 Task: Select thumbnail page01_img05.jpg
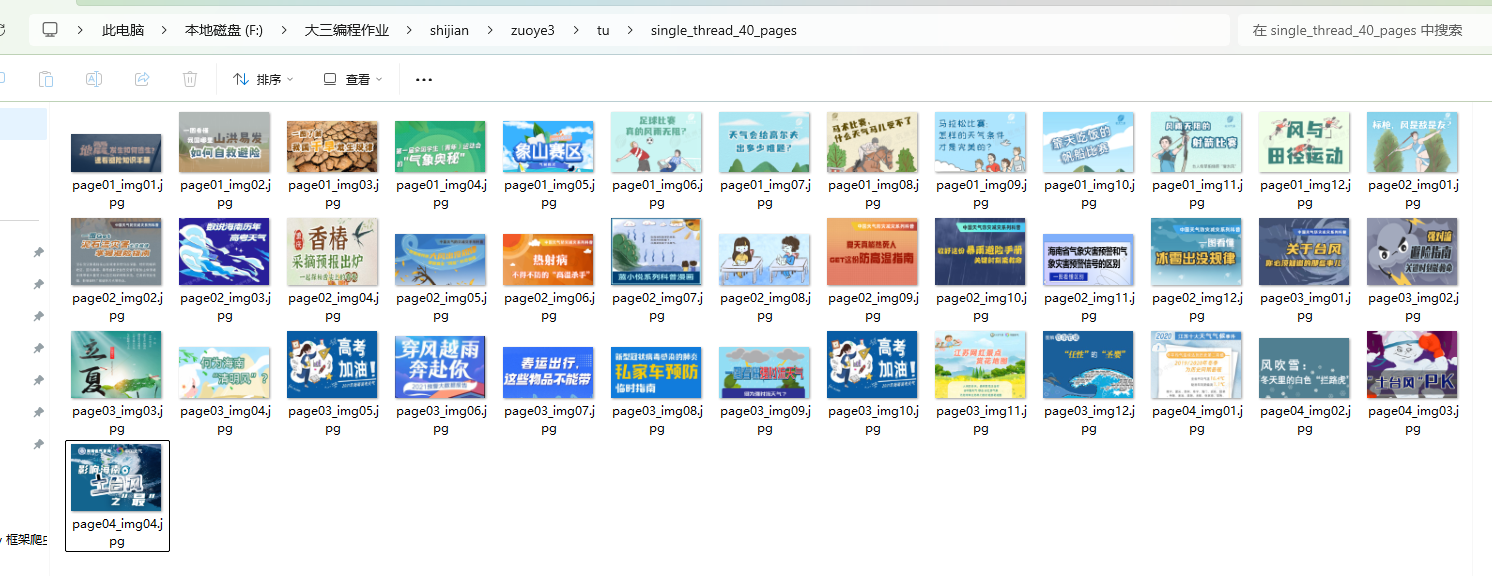(548, 147)
